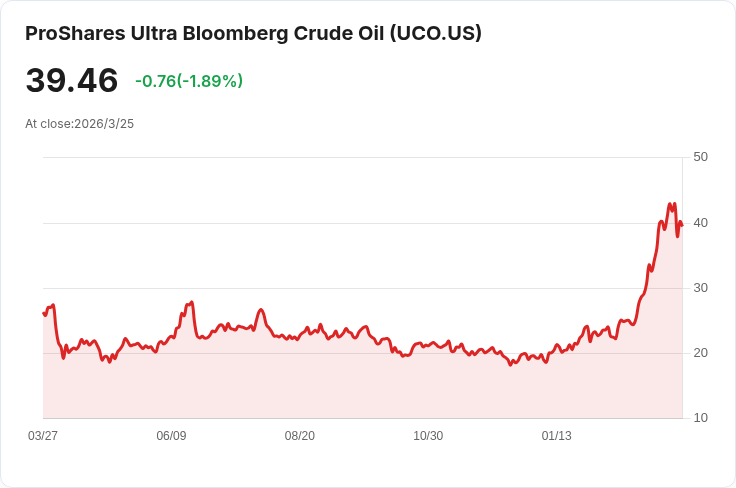
Task: Click the chart peak near 43
Action: pyautogui.click(x=670, y=204)
